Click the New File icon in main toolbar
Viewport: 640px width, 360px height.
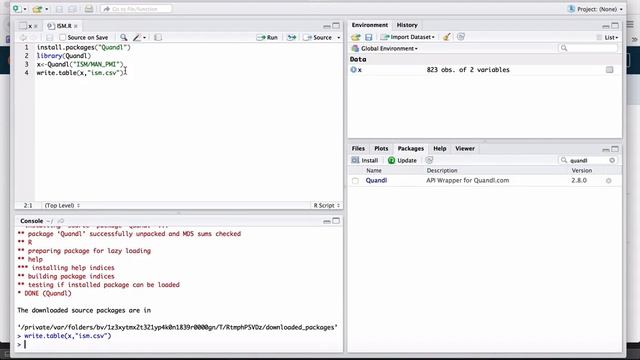16,9
